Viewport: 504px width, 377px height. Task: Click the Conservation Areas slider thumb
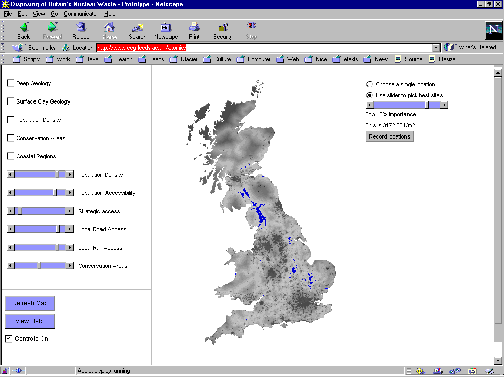pos(39,265)
